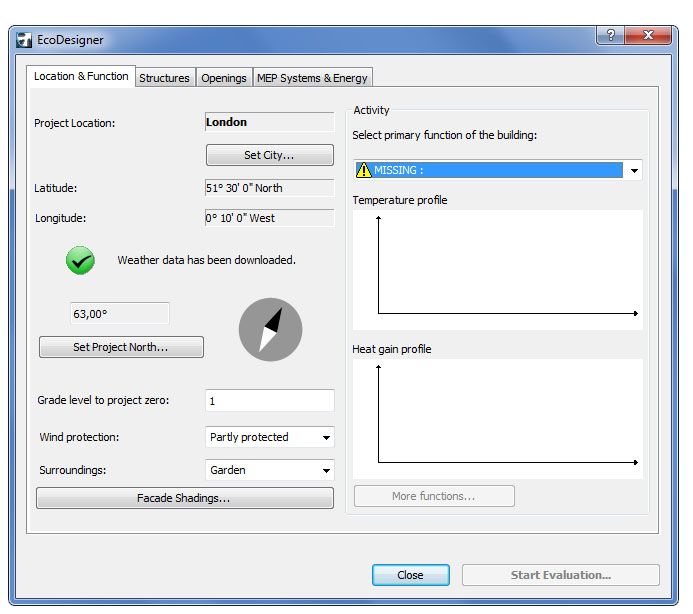Click the project north compass icon
Image resolution: width=693 pixels, height=614 pixels.
click(270, 329)
